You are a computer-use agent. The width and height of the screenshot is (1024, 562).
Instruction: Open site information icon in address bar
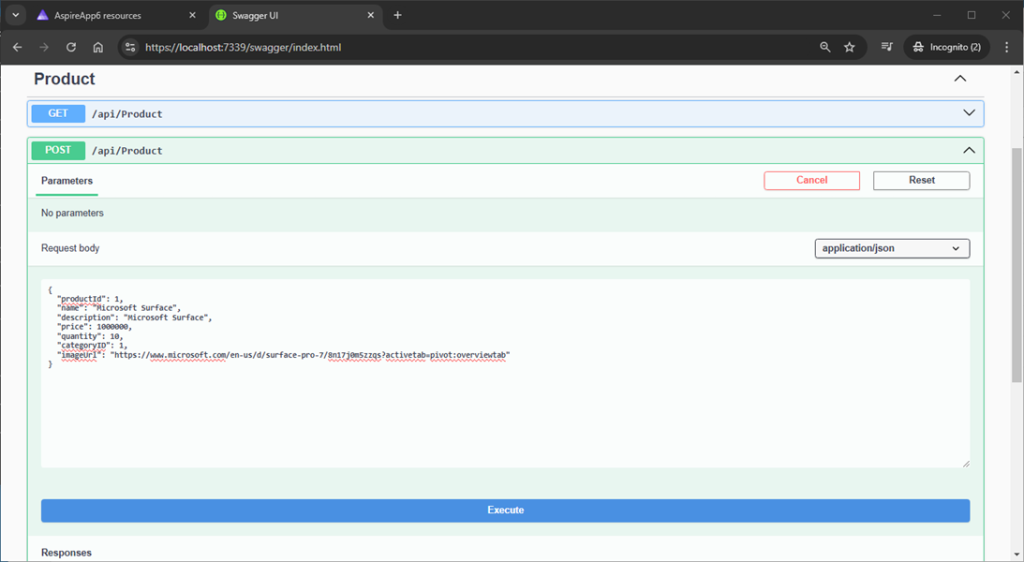tap(130, 47)
